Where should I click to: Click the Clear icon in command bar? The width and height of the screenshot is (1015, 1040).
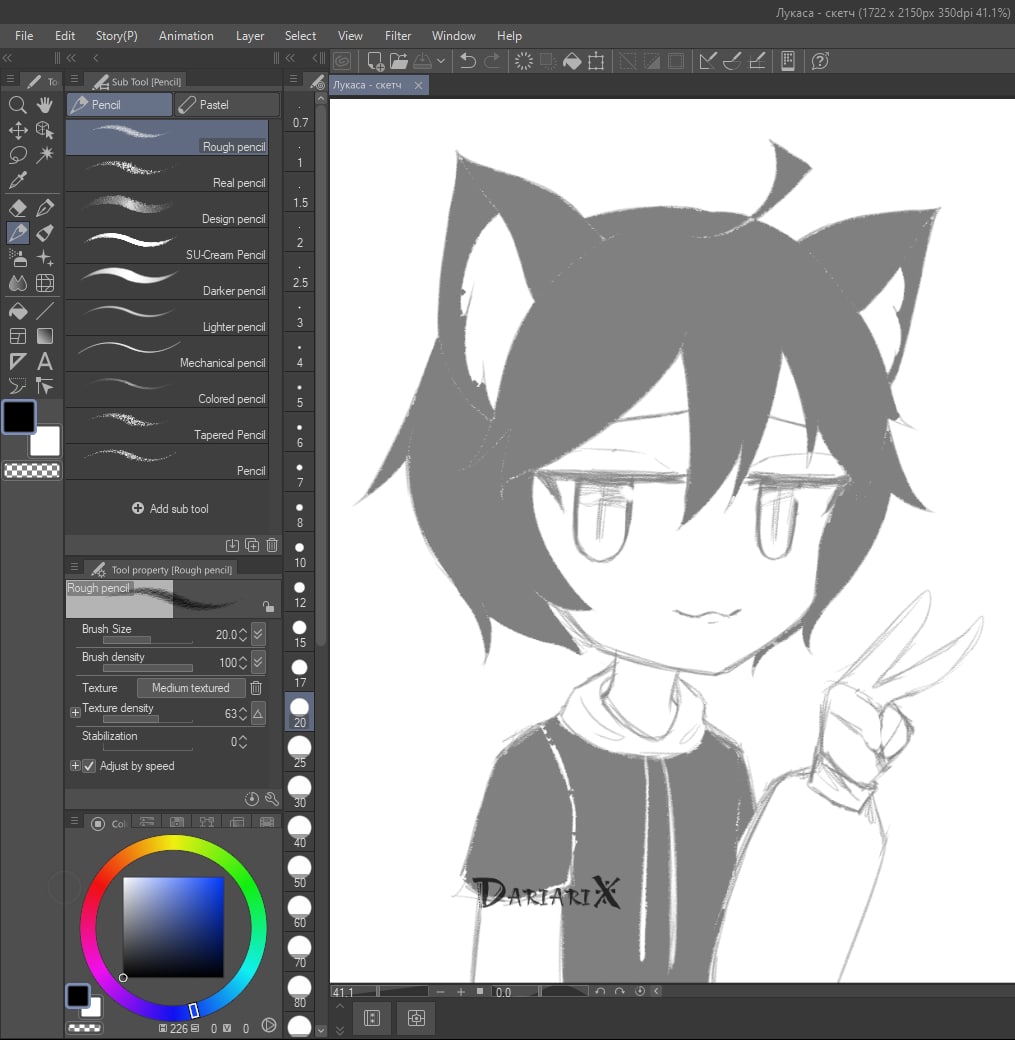click(523, 61)
